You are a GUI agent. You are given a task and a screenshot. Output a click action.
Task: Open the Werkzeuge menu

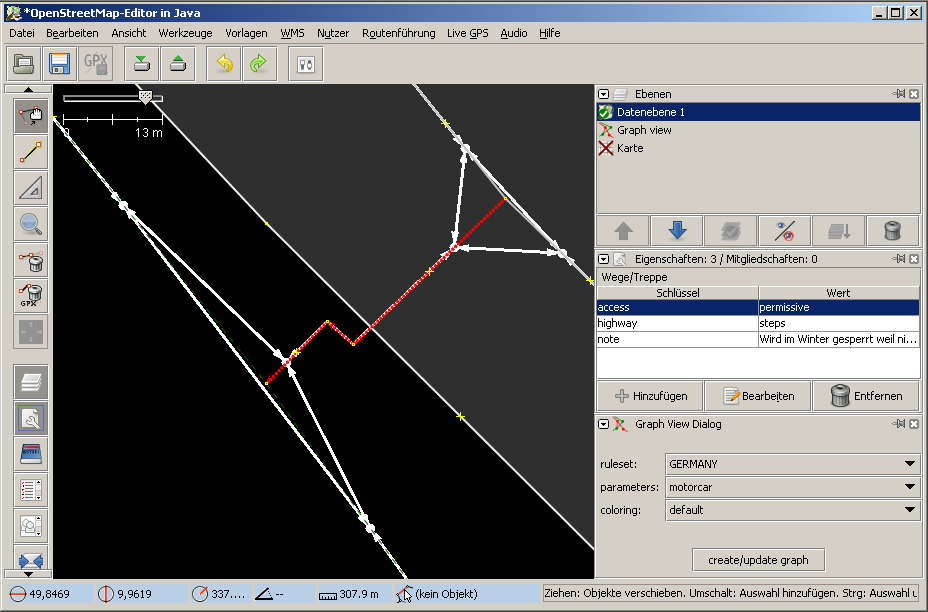(185, 33)
